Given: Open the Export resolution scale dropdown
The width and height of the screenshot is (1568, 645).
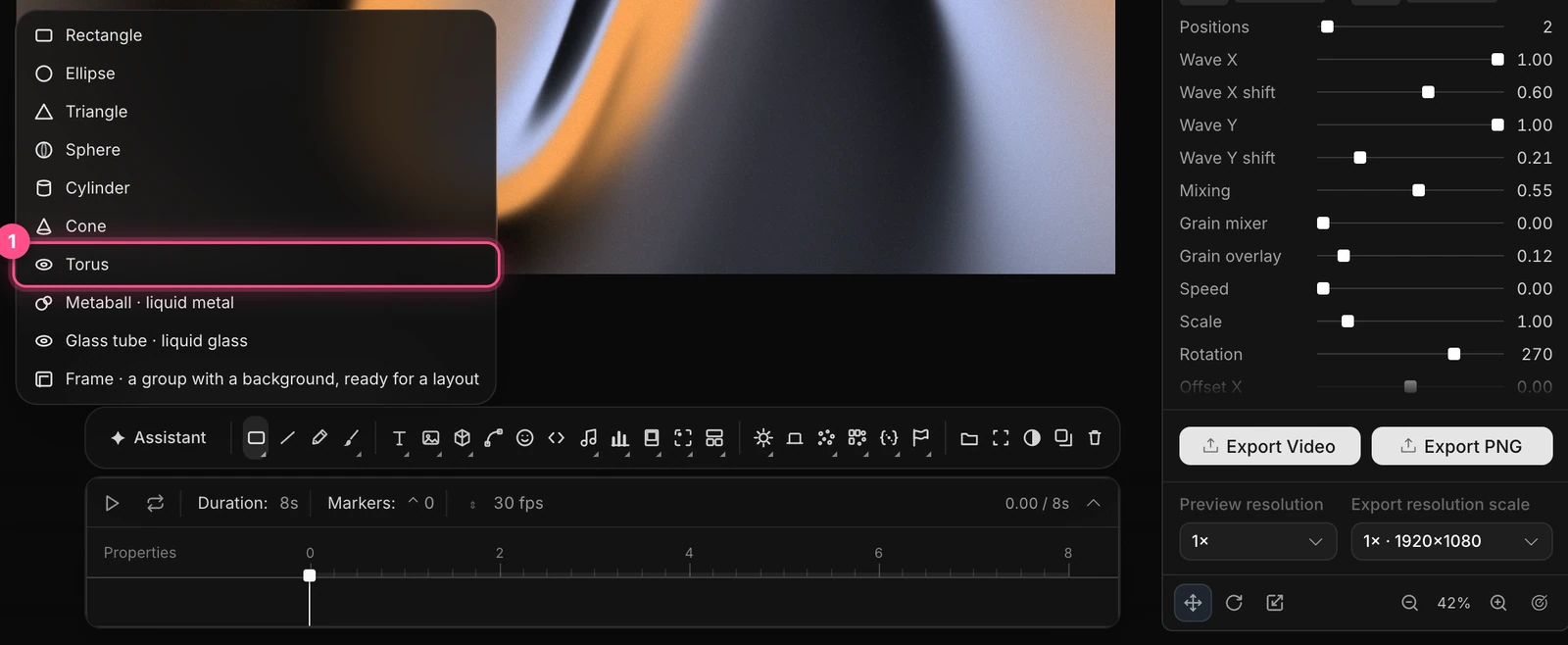Looking at the screenshot, I should [x=1451, y=541].
